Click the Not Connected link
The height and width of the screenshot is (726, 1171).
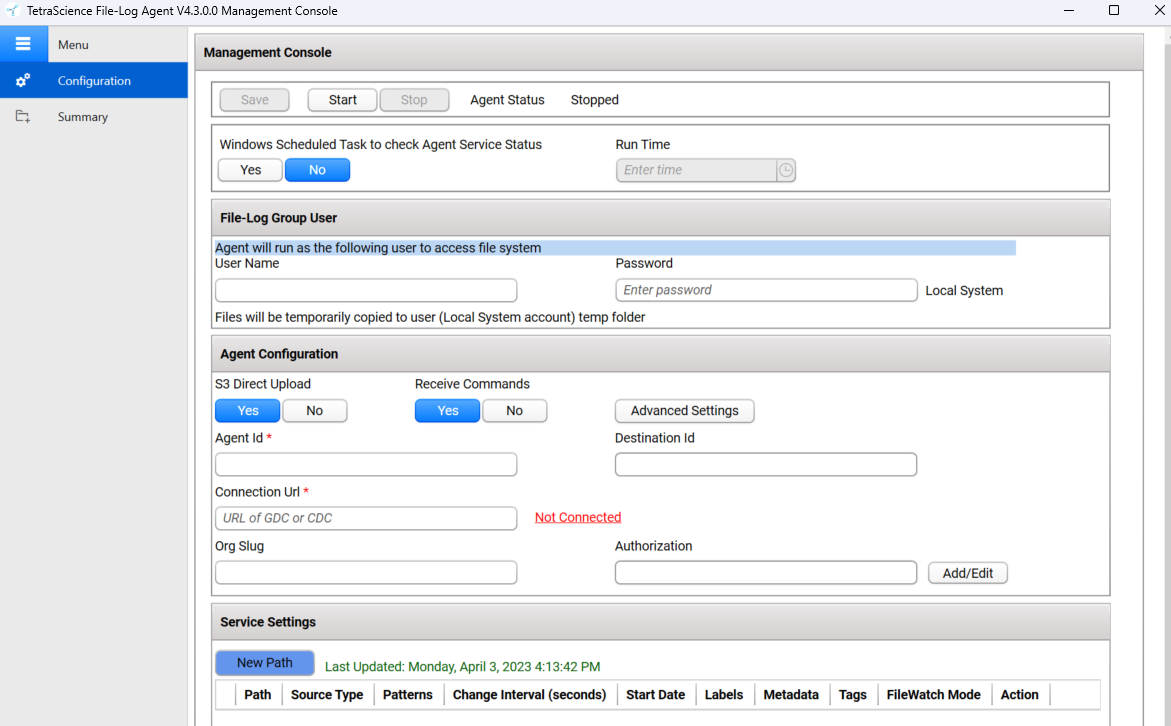(577, 517)
